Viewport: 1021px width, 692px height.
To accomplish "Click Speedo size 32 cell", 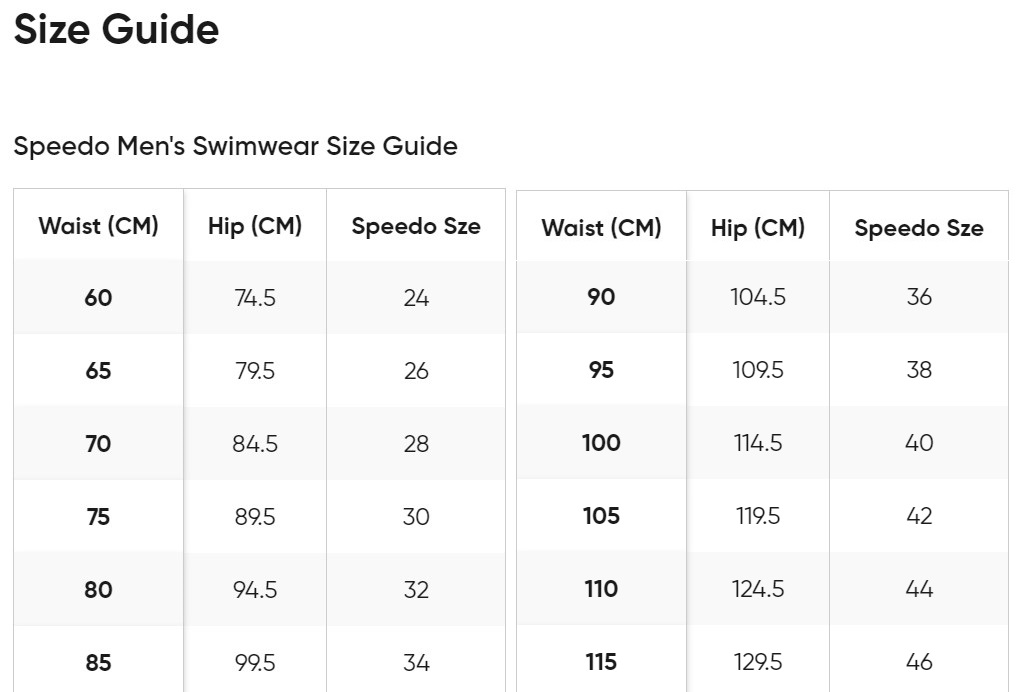I will (416, 590).
